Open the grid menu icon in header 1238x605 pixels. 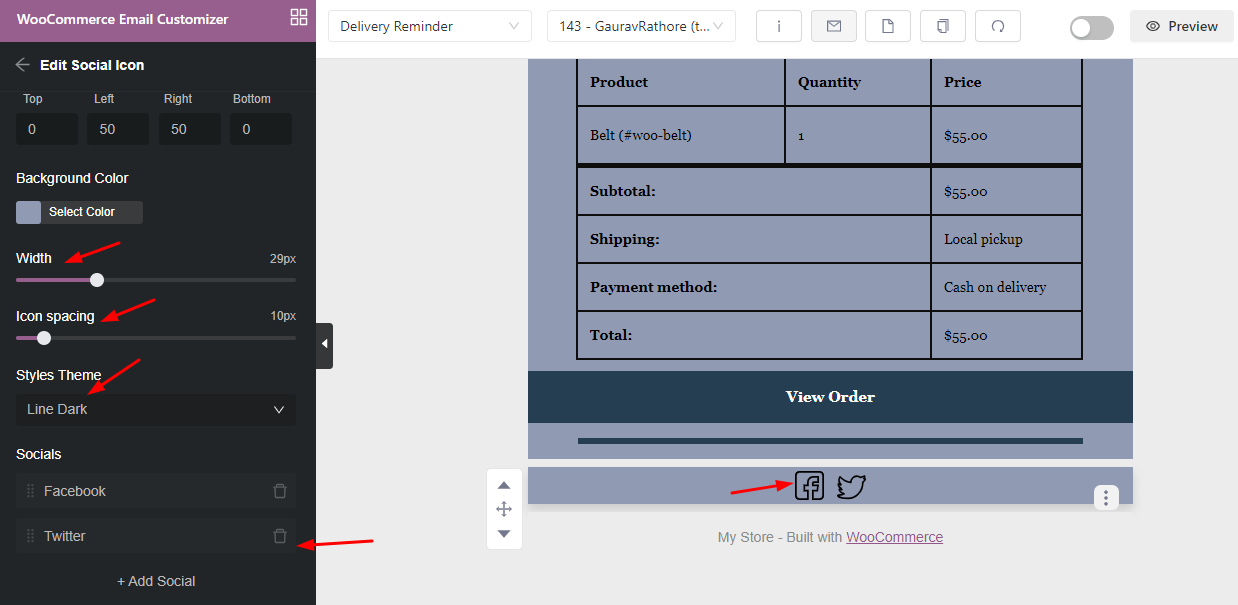coord(298,17)
